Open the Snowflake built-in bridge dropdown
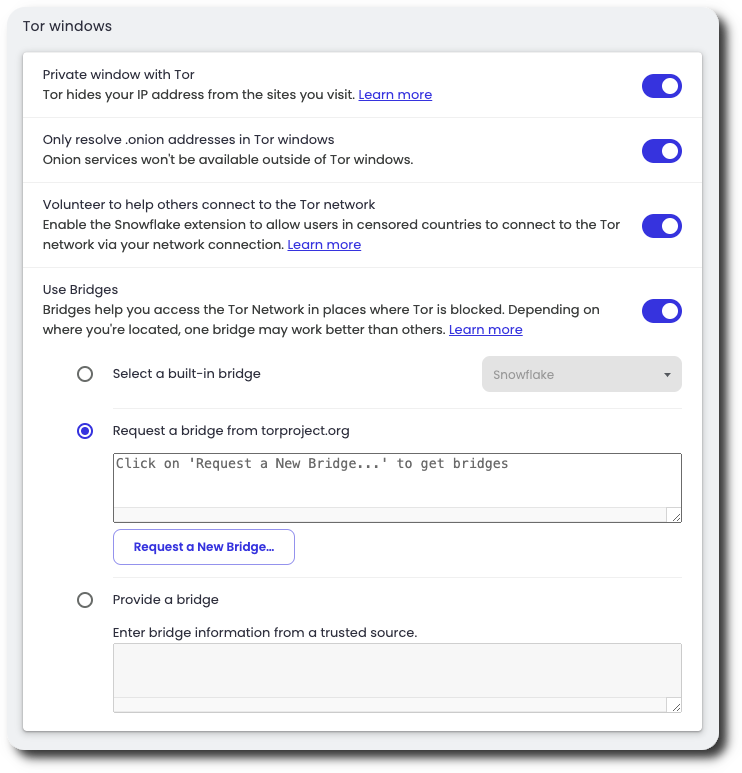This screenshot has height=773, width=742. [x=581, y=375]
